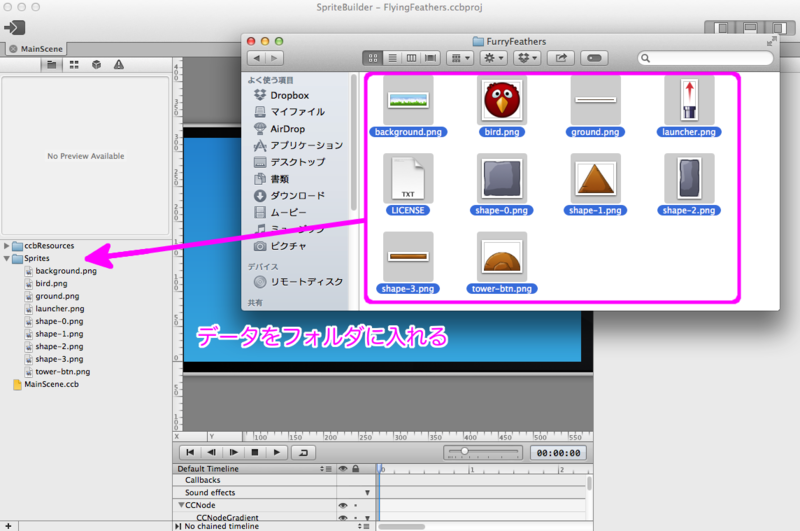Collapse the CCNode timeline row
The image size is (800, 531).
click(181, 505)
